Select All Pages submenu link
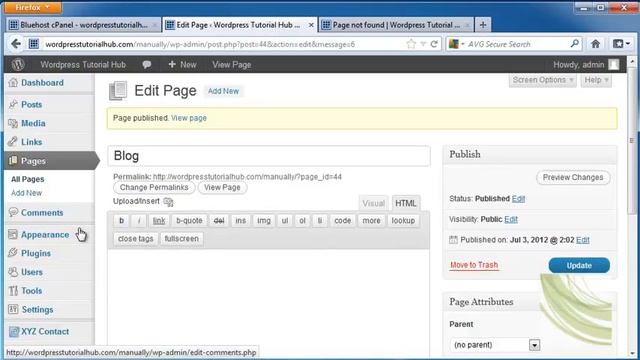The image size is (640, 360). (27, 179)
